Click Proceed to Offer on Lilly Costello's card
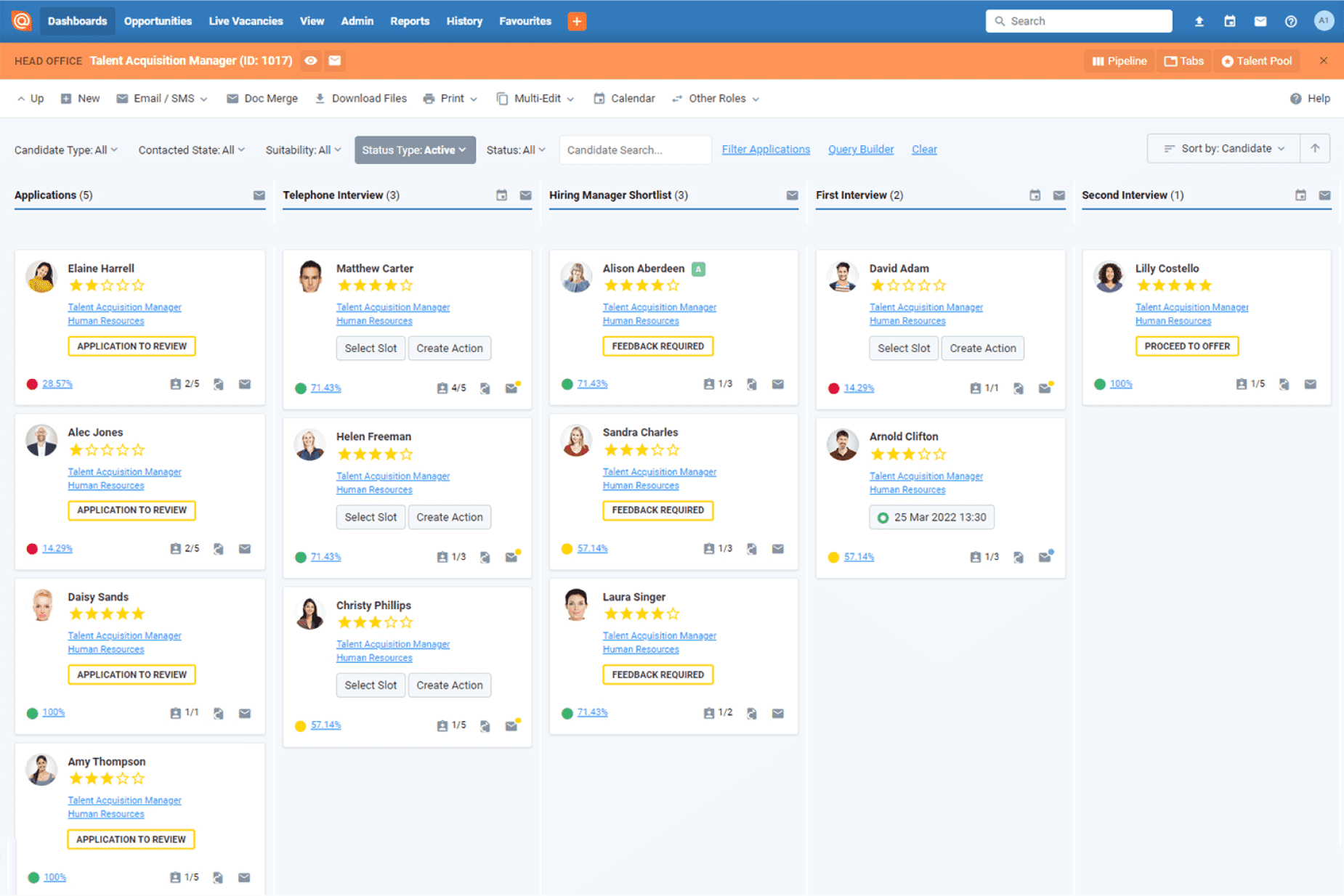The width and height of the screenshot is (1344, 896). (x=1186, y=346)
